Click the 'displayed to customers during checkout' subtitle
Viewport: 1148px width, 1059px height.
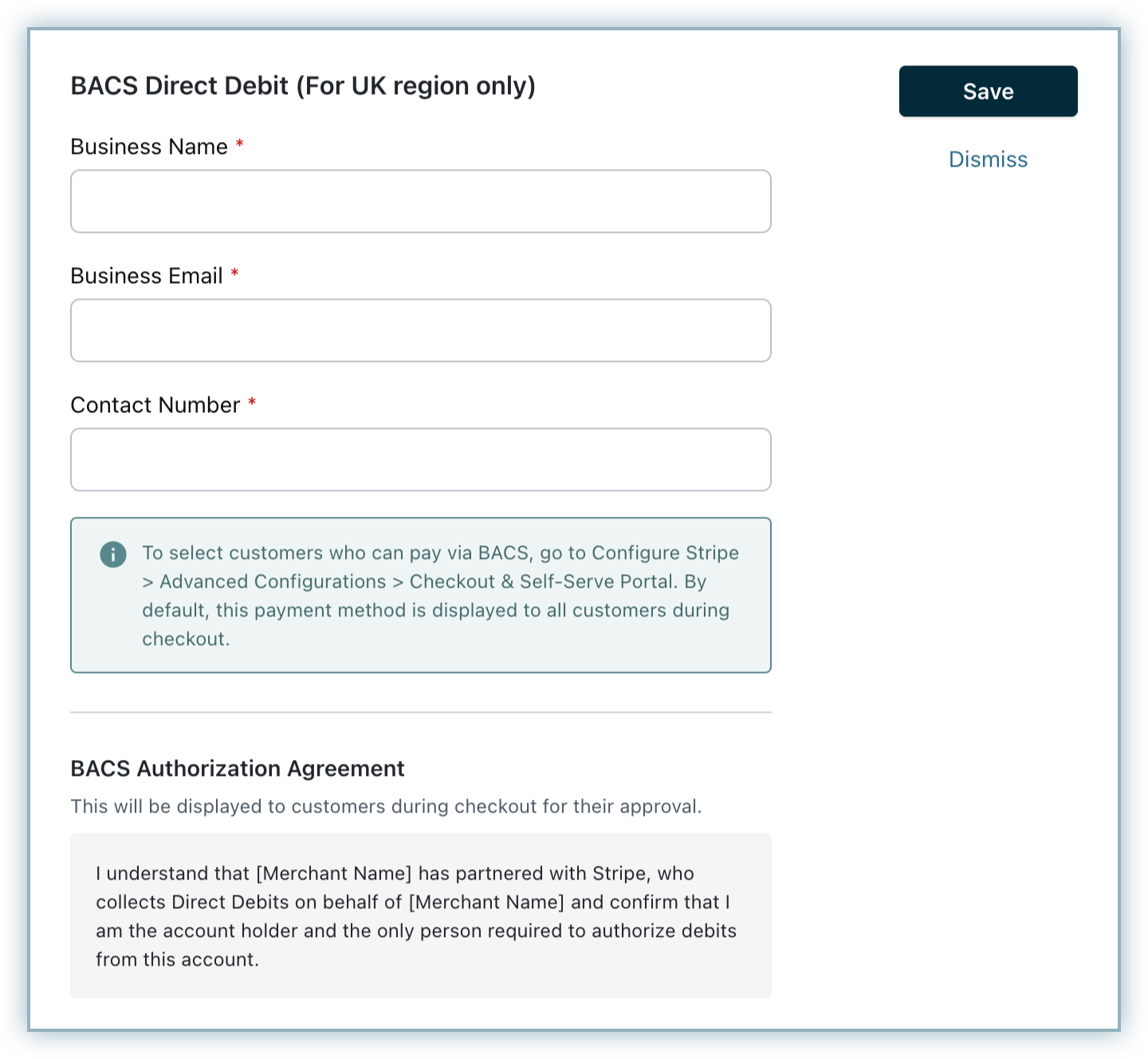tap(386, 807)
